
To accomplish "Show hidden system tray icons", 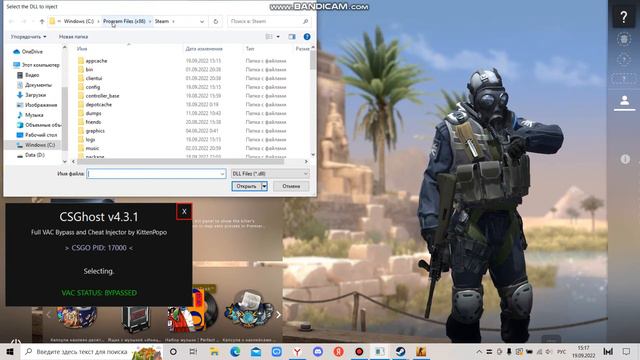I will pyautogui.click(x=479, y=351).
